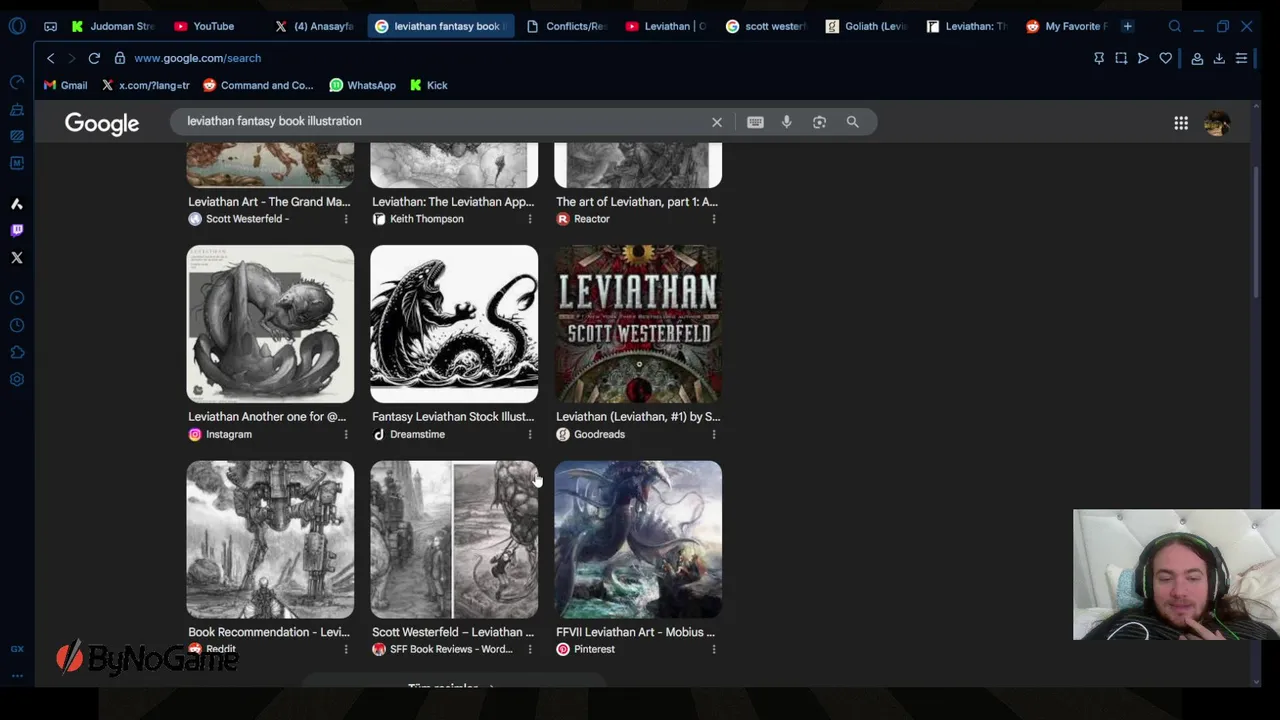The width and height of the screenshot is (1280, 720).
Task: Take a snapshot of the page
Action: 1121,58
